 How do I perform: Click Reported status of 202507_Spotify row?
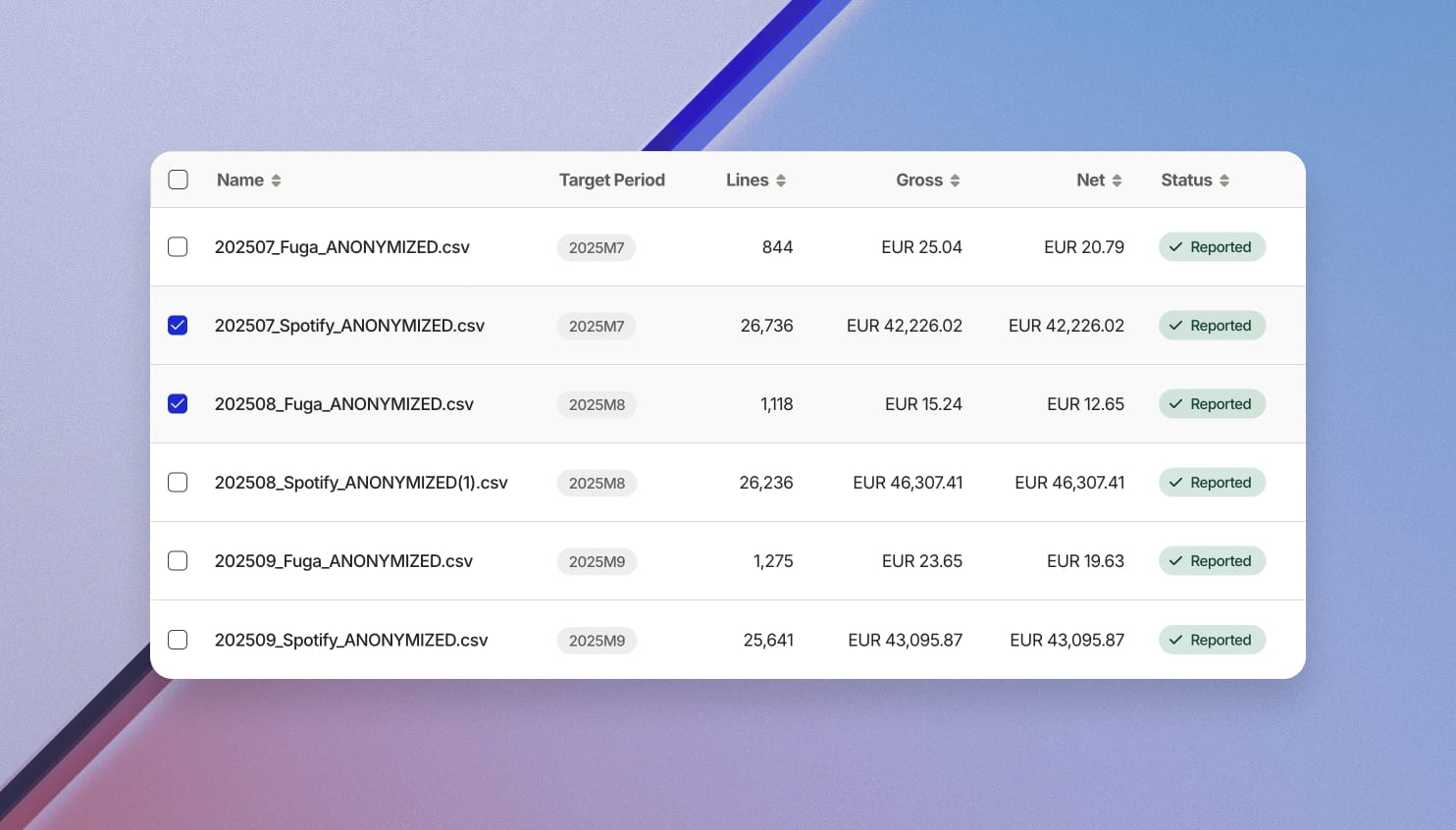[1212, 326]
